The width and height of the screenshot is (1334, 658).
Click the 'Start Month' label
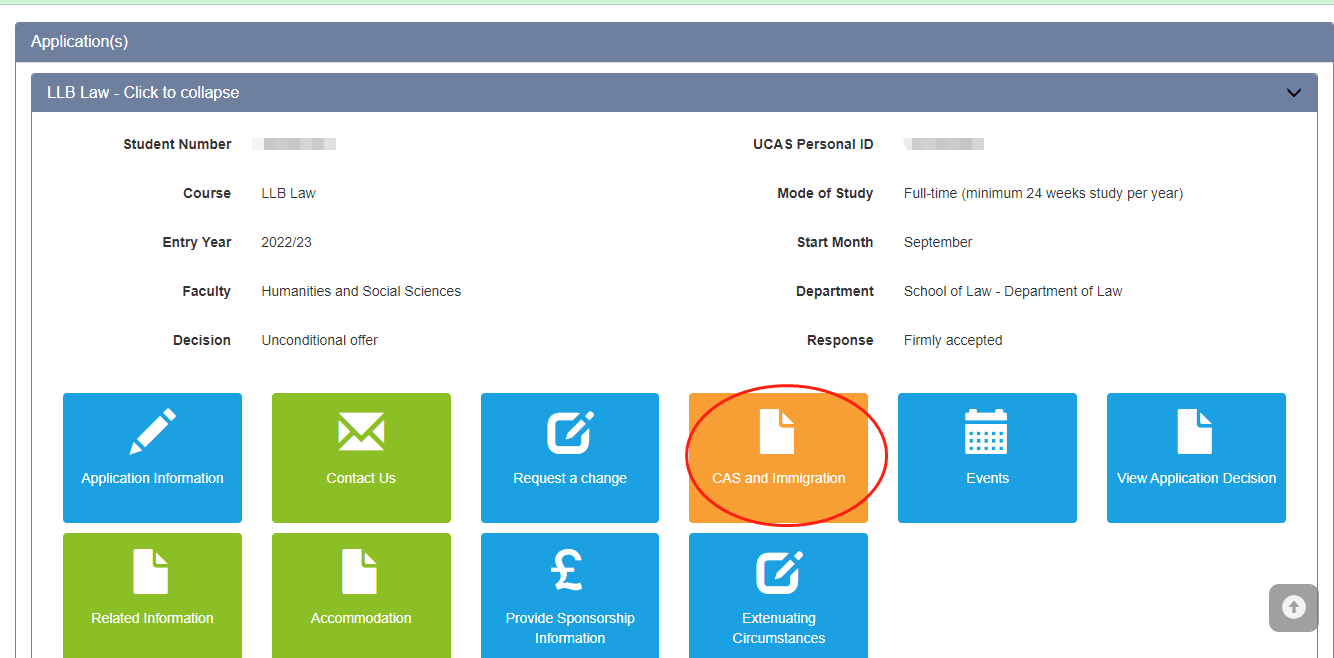(x=835, y=242)
